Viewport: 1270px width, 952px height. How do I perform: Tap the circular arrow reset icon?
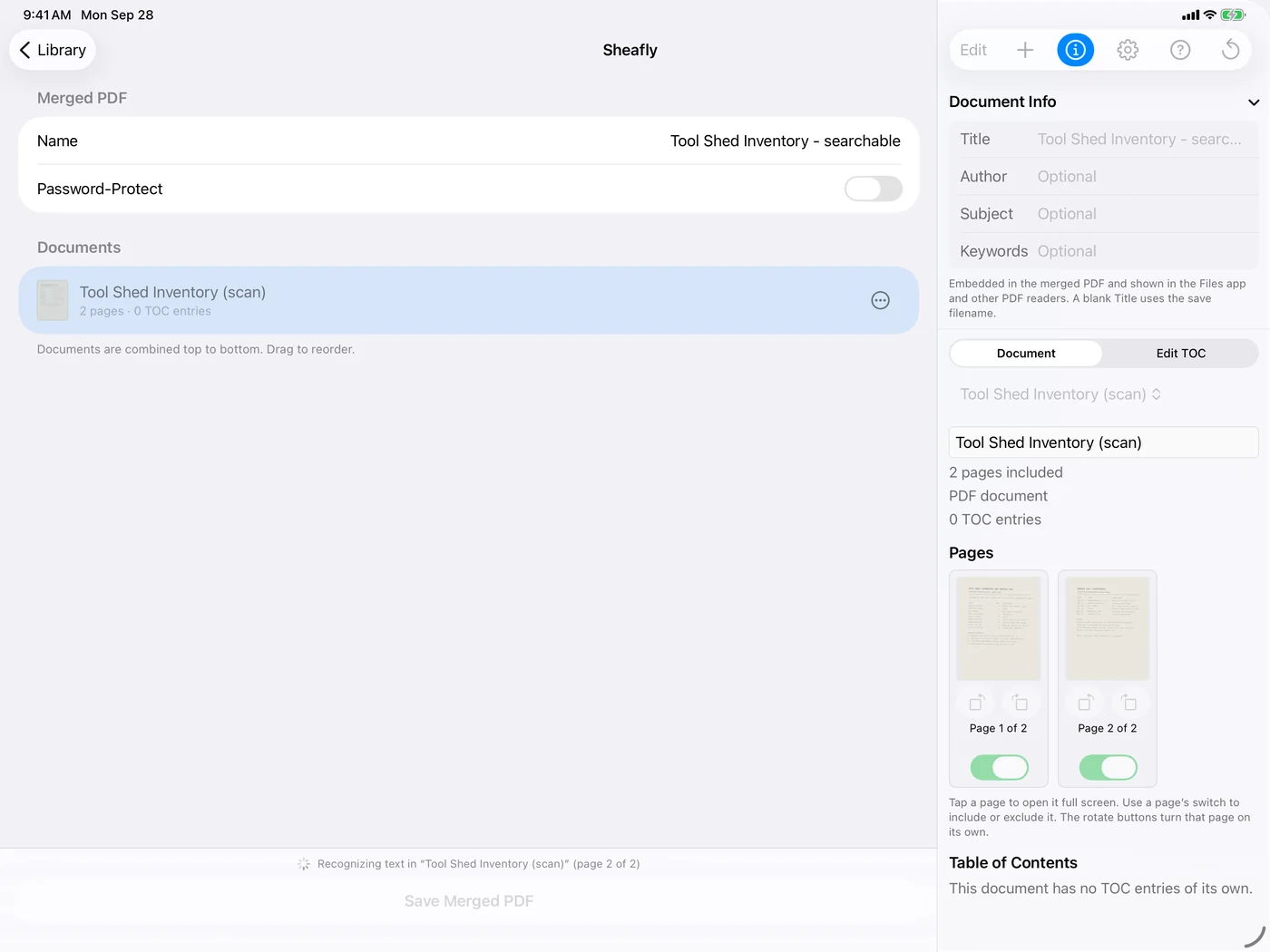[1231, 50]
